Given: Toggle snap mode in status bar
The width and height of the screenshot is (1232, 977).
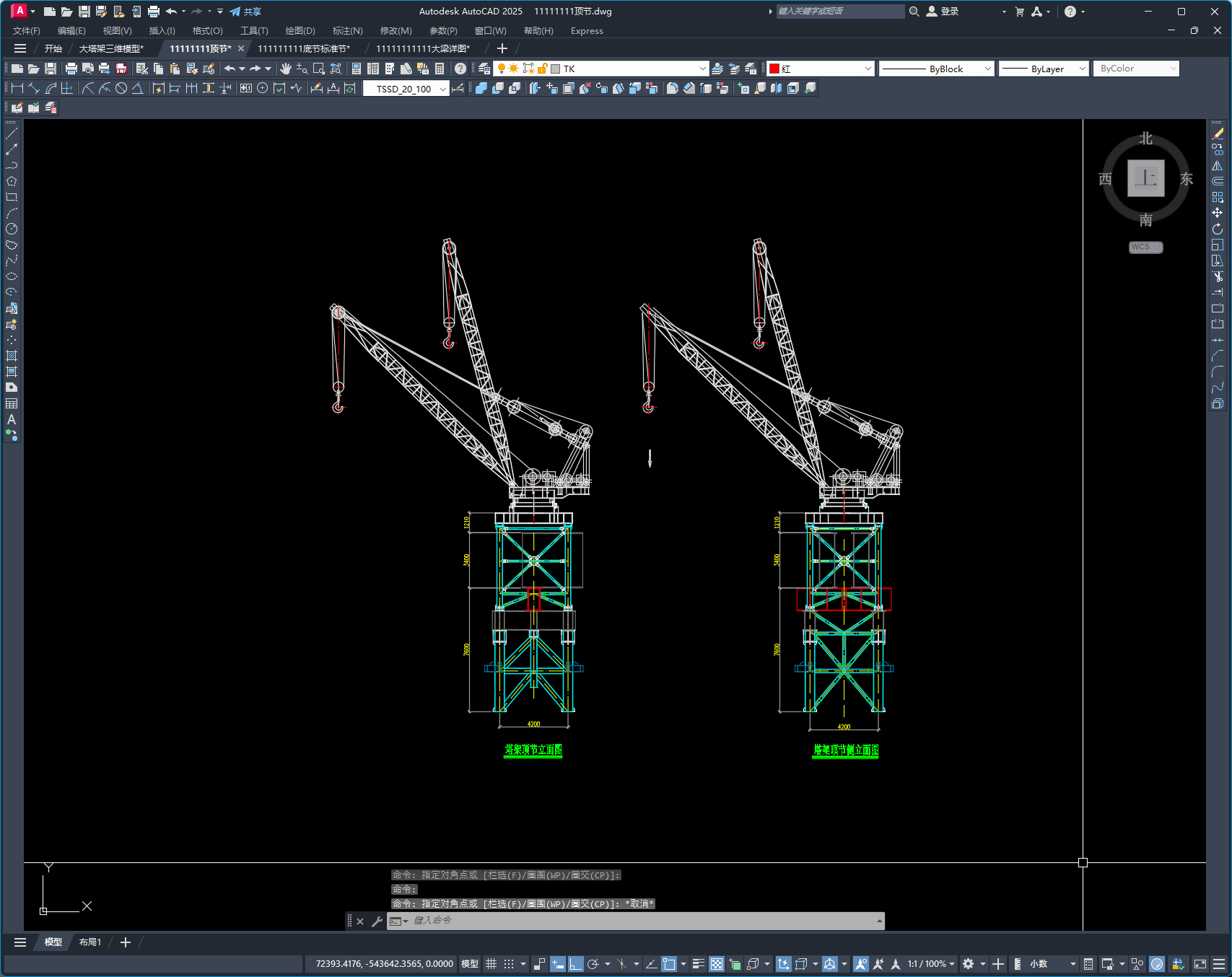Looking at the screenshot, I should 509,964.
